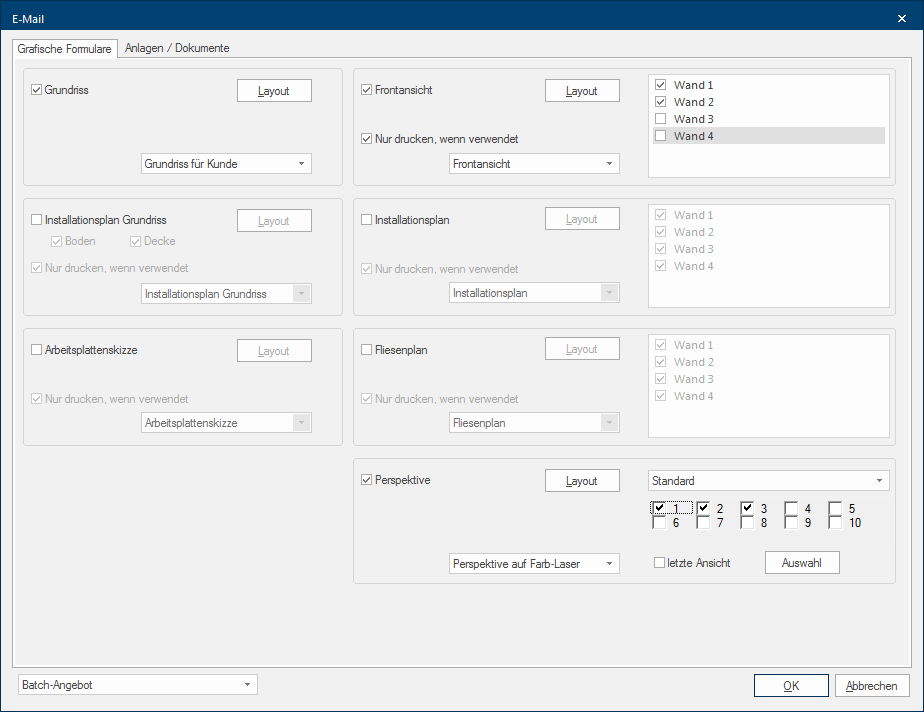This screenshot has height=712, width=924.
Task: Enable the Fliesenplan checkbox
Action: 367,350
